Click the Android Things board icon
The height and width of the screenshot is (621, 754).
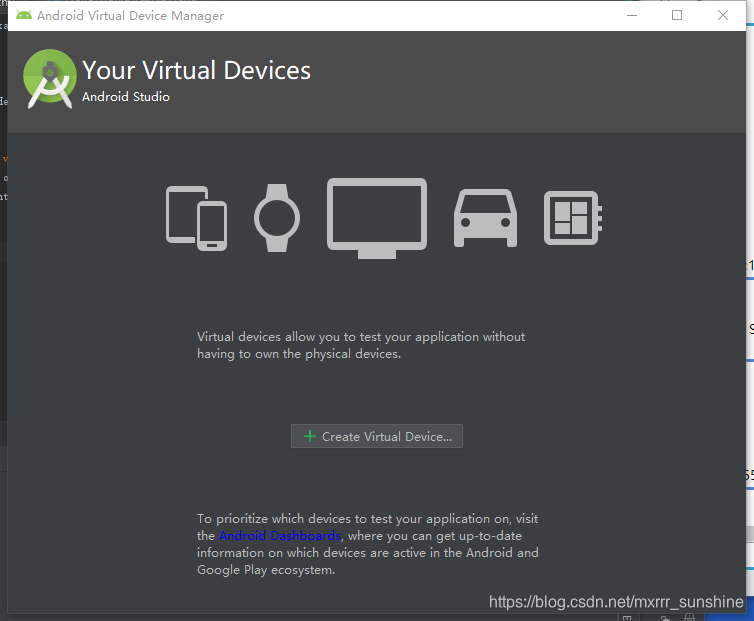point(573,218)
